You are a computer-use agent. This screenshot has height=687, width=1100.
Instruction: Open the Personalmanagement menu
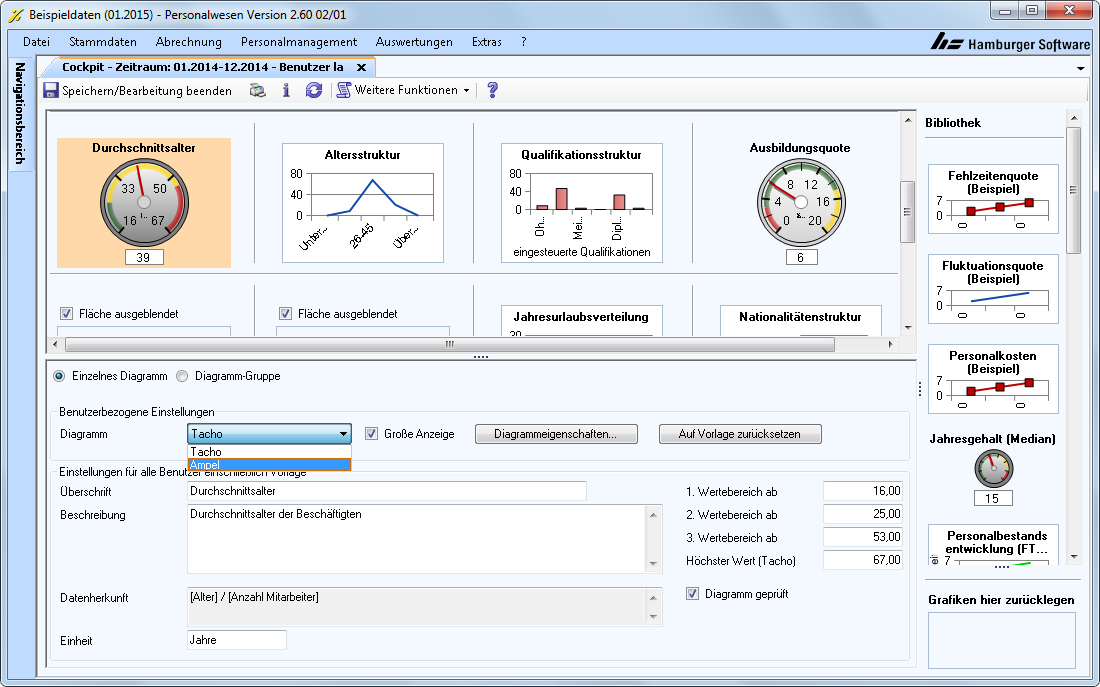pos(299,42)
